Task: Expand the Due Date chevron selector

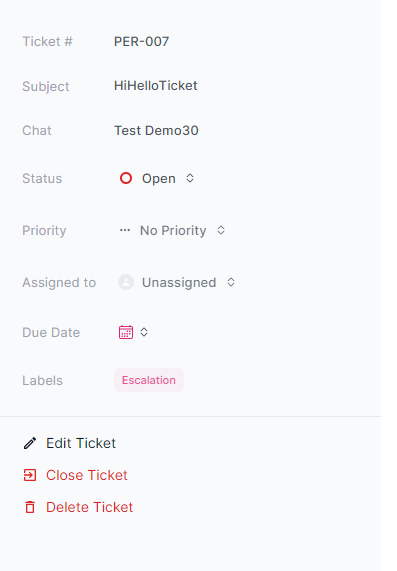Action: tap(144, 332)
